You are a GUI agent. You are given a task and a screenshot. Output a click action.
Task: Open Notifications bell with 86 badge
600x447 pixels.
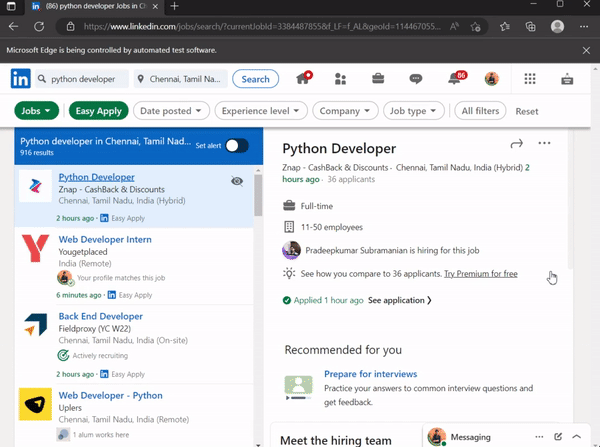click(457, 78)
